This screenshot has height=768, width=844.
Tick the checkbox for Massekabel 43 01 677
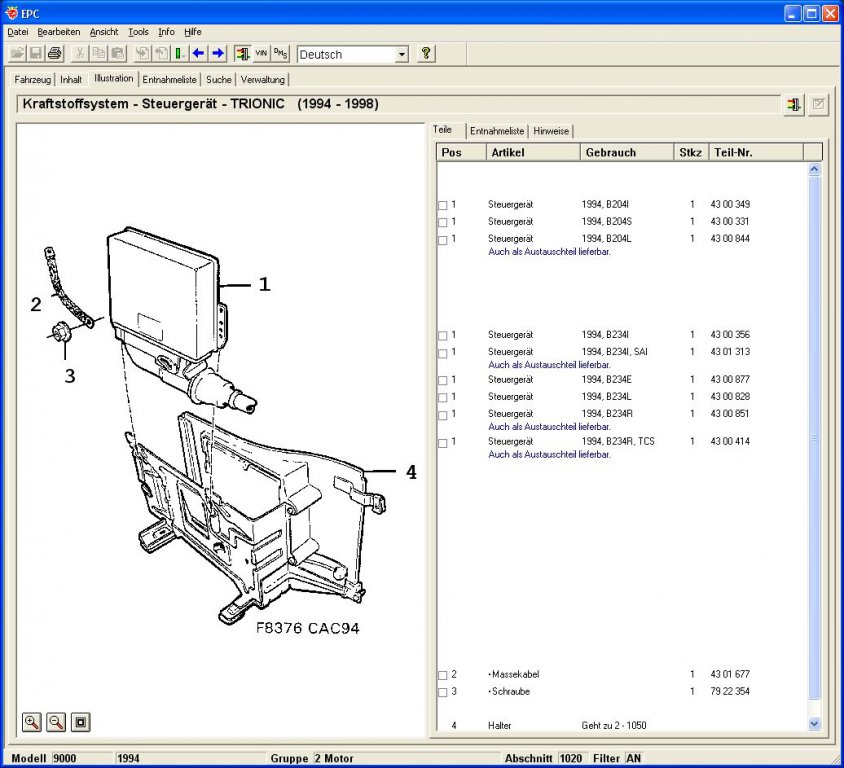[x=442, y=675]
